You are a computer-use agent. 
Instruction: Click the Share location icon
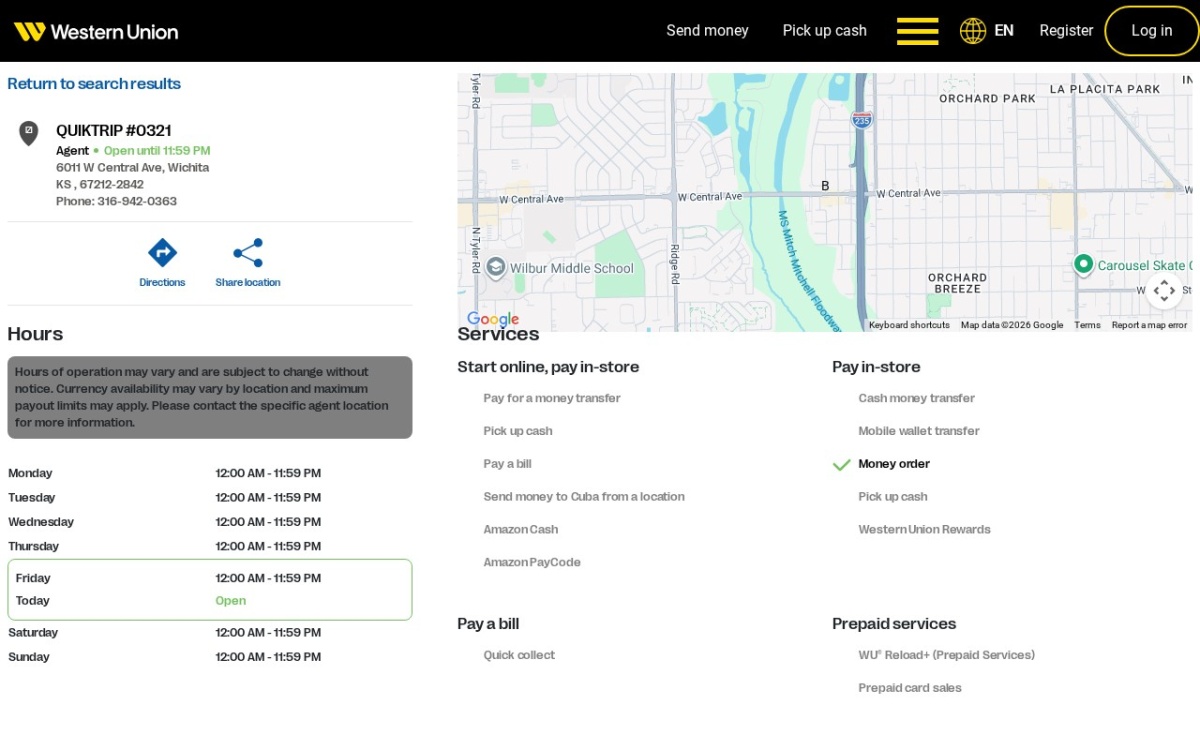(x=248, y=252)
